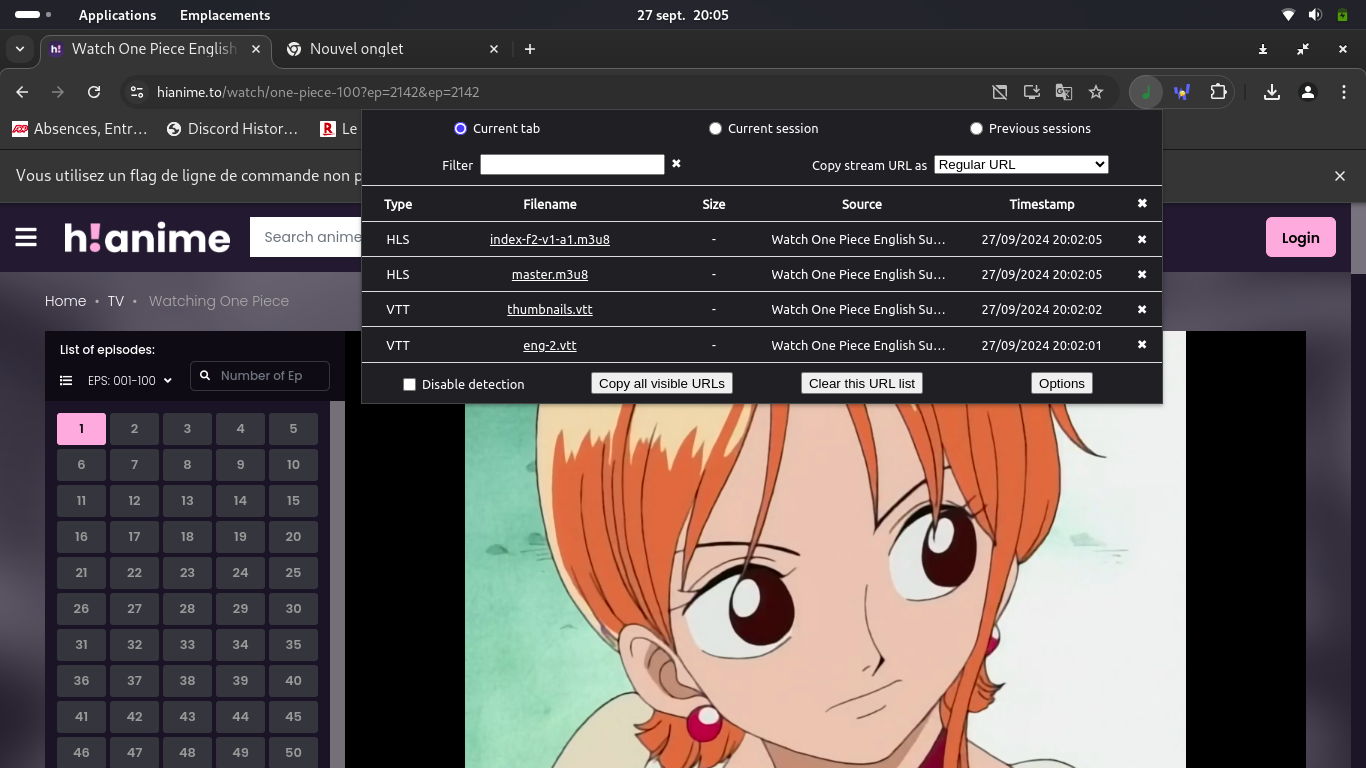
Task: Click the episode list view icon
Action: 66,380
